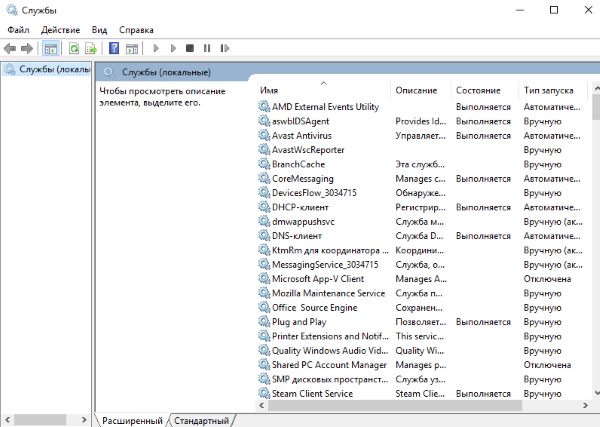The height and width of the screenshot is (427, 600).
Task: Toggle the action pane toolbar icon
Action: coord(132,49)
